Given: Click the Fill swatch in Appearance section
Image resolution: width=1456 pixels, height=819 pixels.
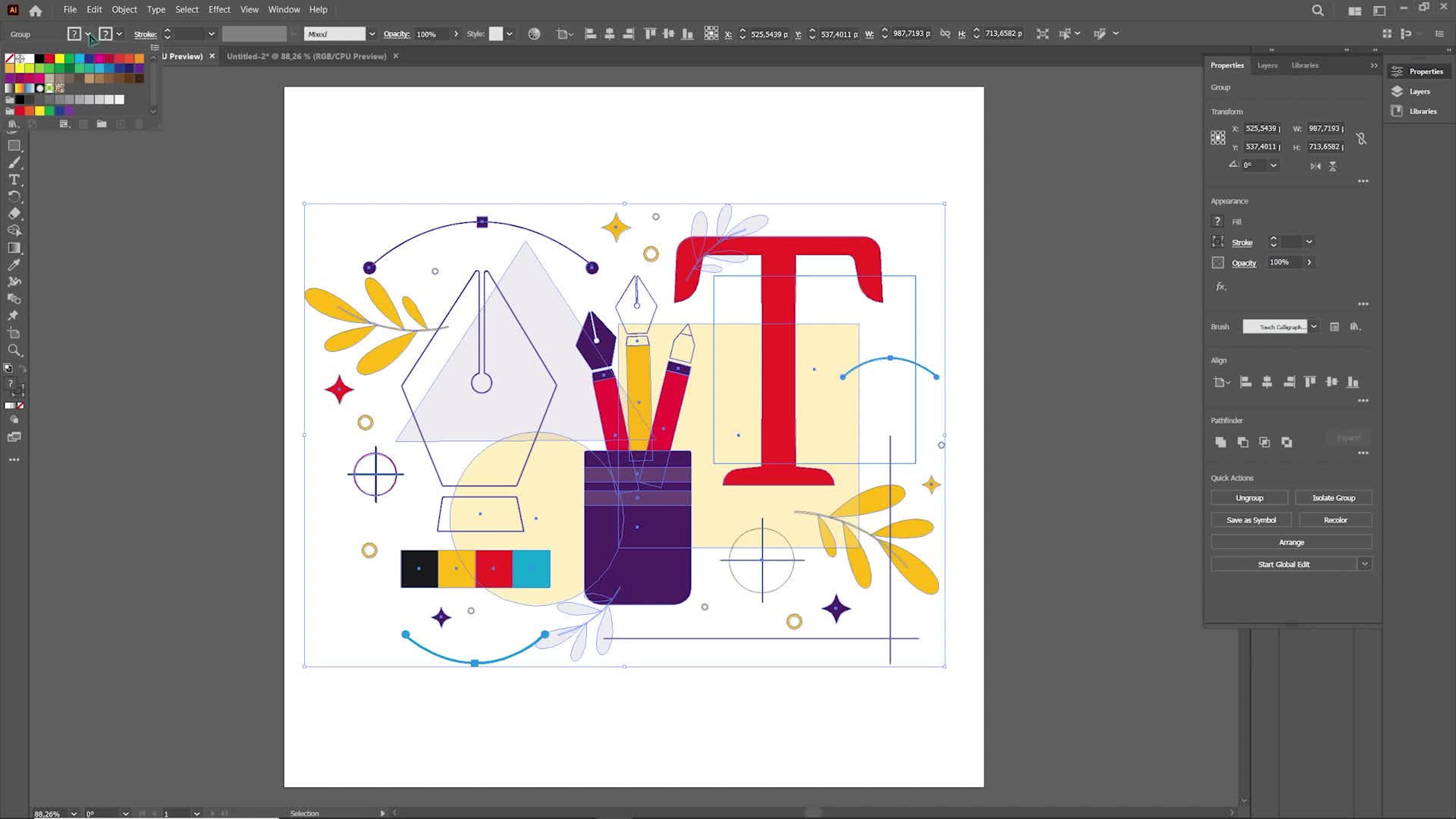Looking at the screenshot, I should [1218, 221].
